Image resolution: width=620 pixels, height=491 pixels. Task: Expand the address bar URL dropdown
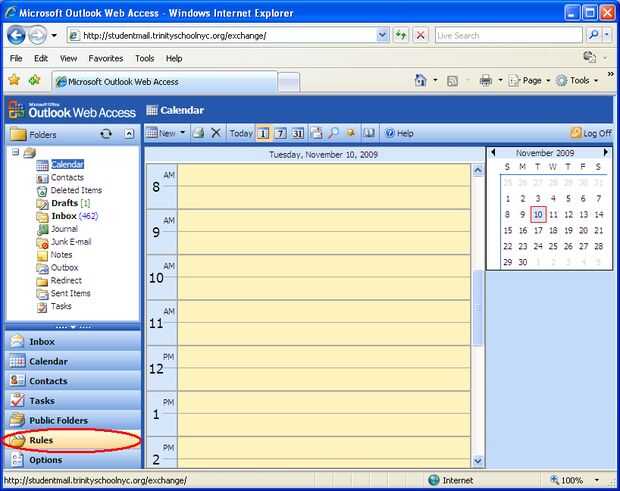pyautogui.click(x=382, y=36)
